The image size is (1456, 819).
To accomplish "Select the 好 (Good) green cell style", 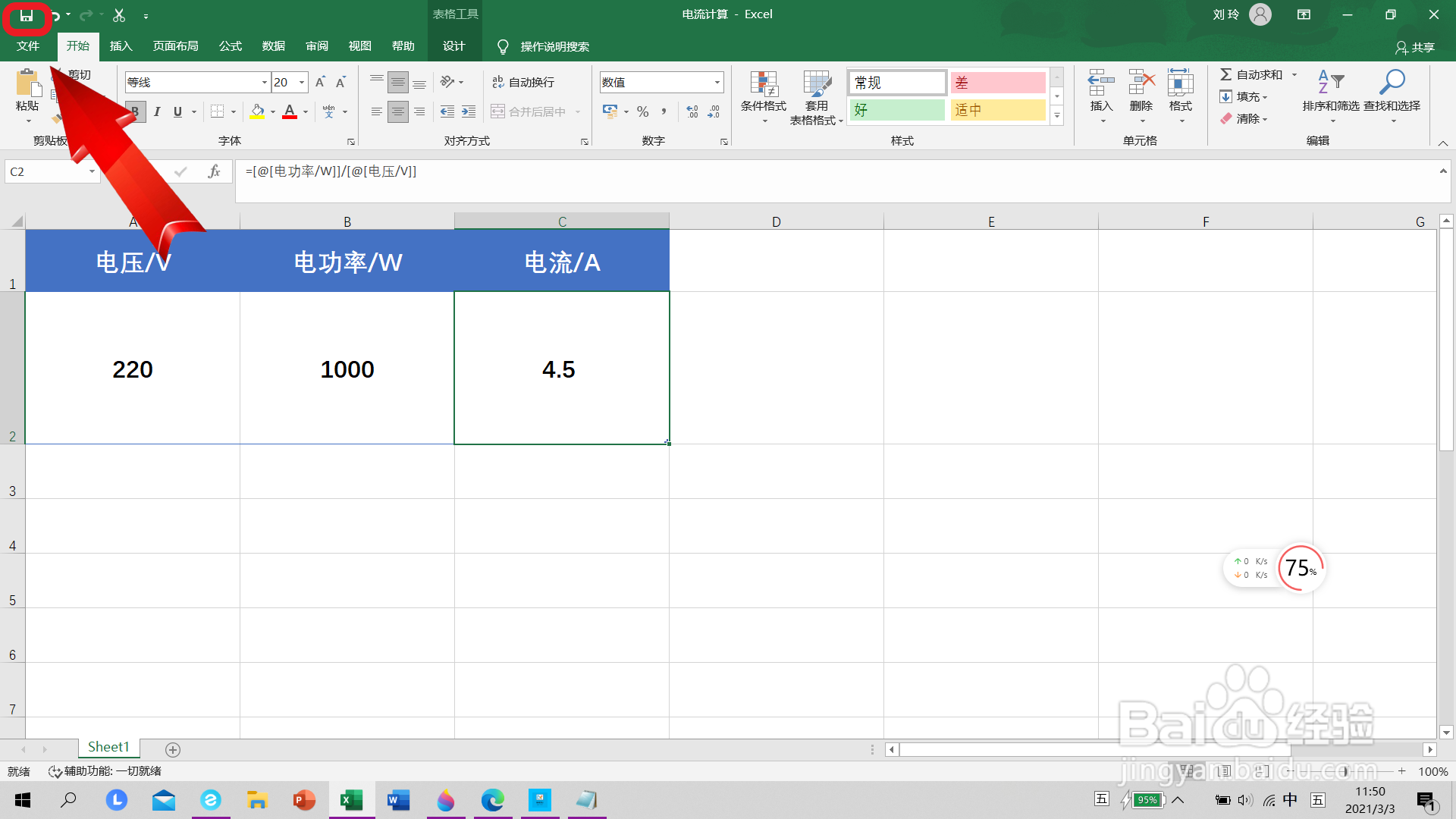I will click(896, 110).
